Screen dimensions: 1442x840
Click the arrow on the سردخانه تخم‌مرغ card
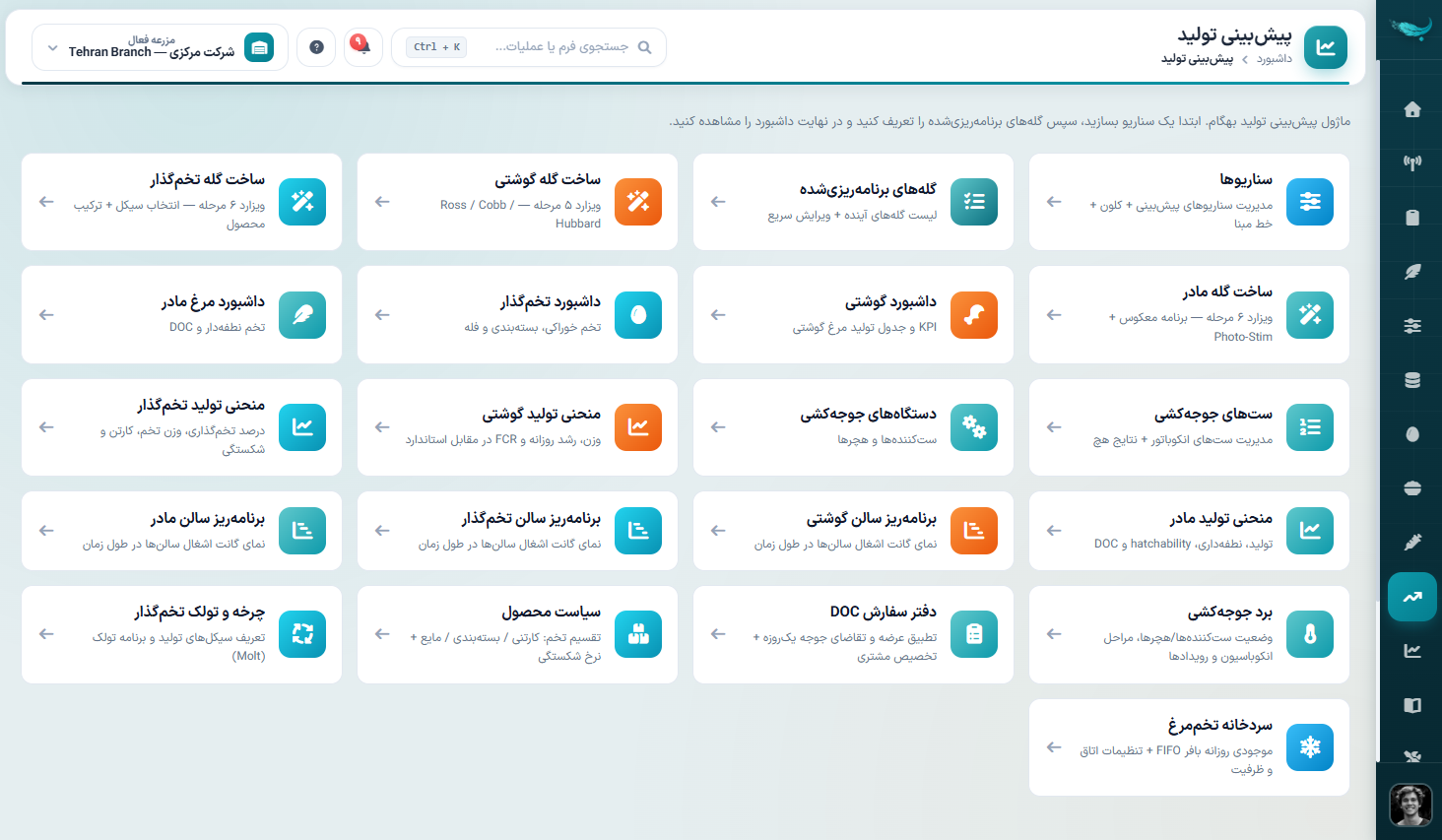click(1054, 747)
